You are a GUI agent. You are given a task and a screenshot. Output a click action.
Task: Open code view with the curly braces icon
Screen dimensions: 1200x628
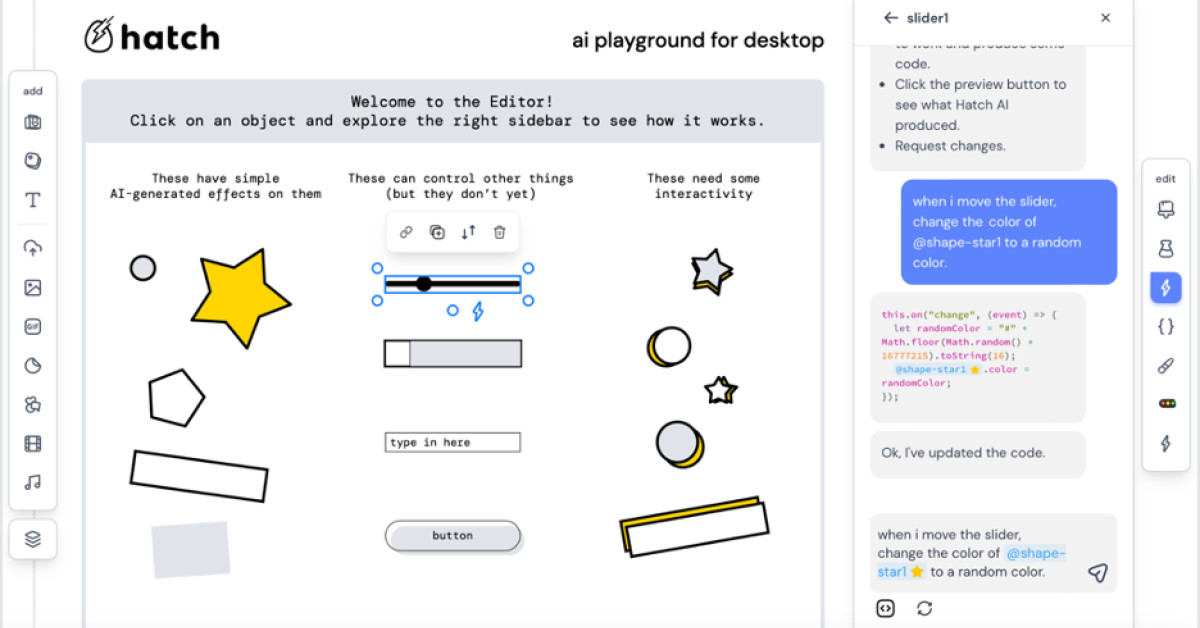tap(1164, 326)
